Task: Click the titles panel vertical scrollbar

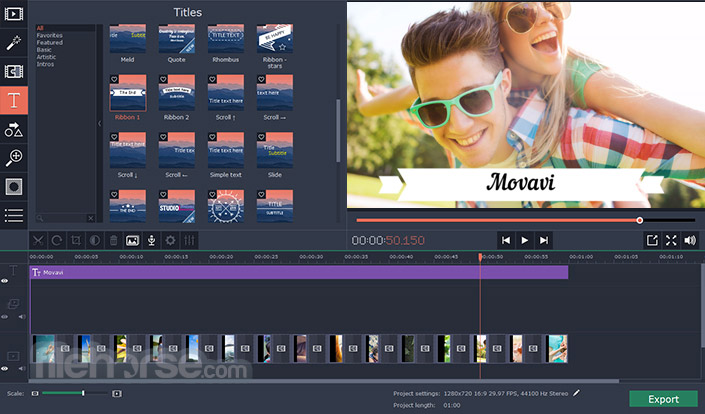Action: [338, 131]
